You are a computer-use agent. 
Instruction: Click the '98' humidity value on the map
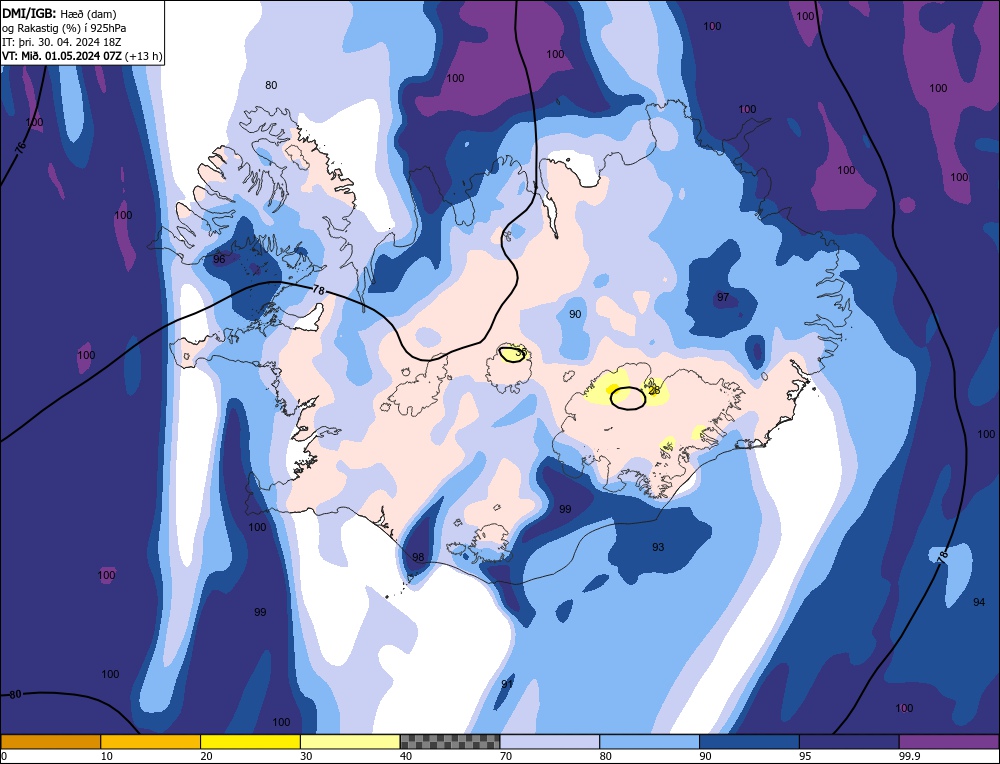tap(418, 557)
